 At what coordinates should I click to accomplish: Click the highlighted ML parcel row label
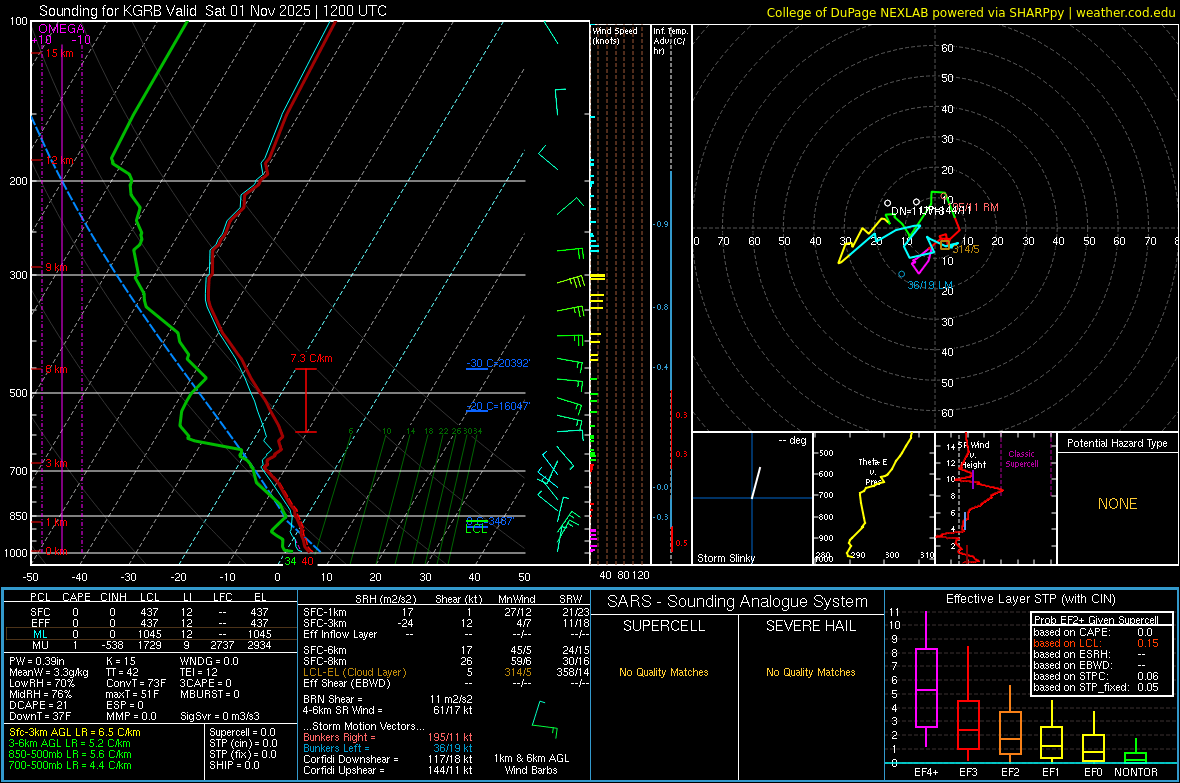[40, 635]
